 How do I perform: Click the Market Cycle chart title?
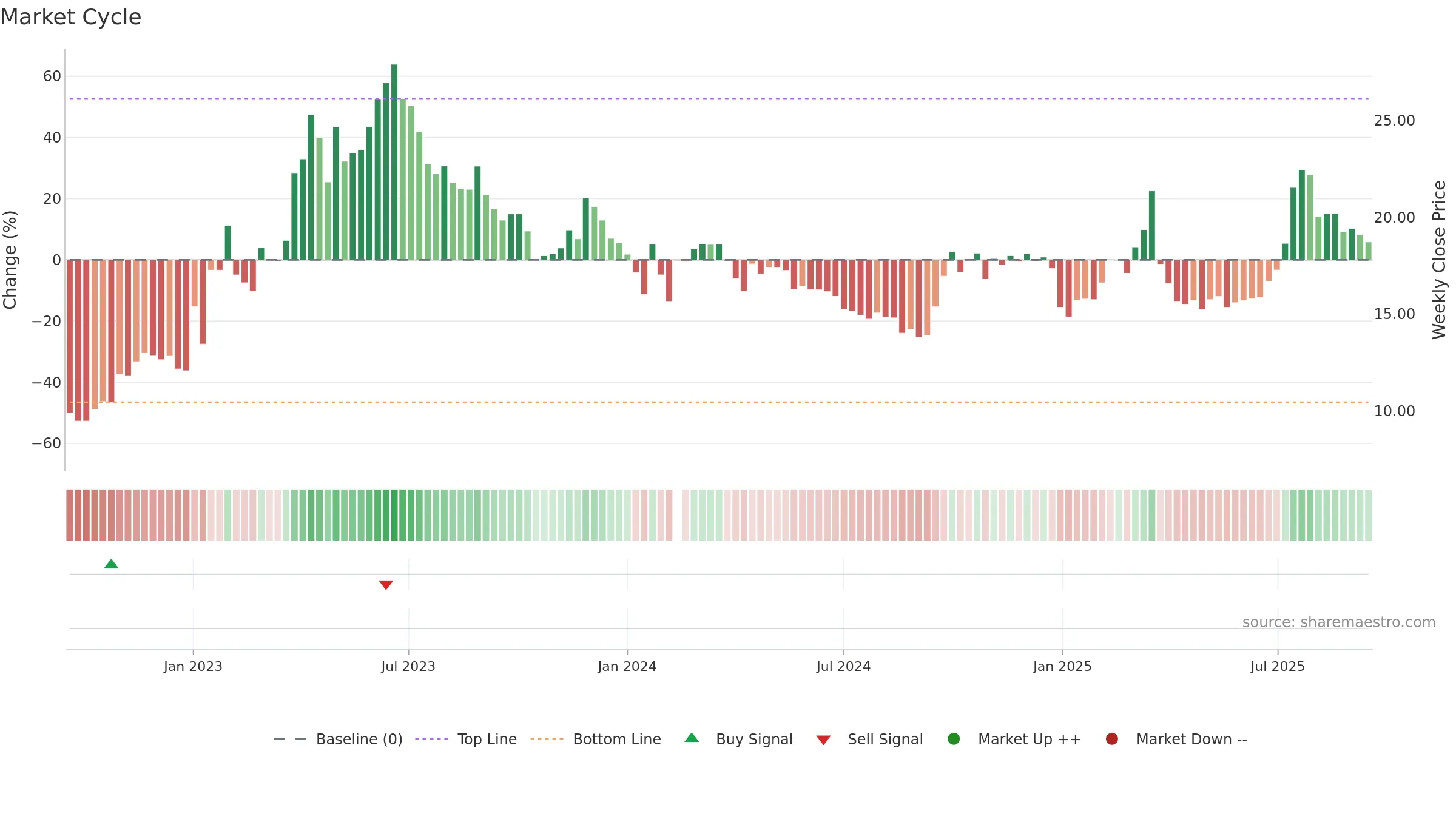pyautogui.click(x=71, y=17)
